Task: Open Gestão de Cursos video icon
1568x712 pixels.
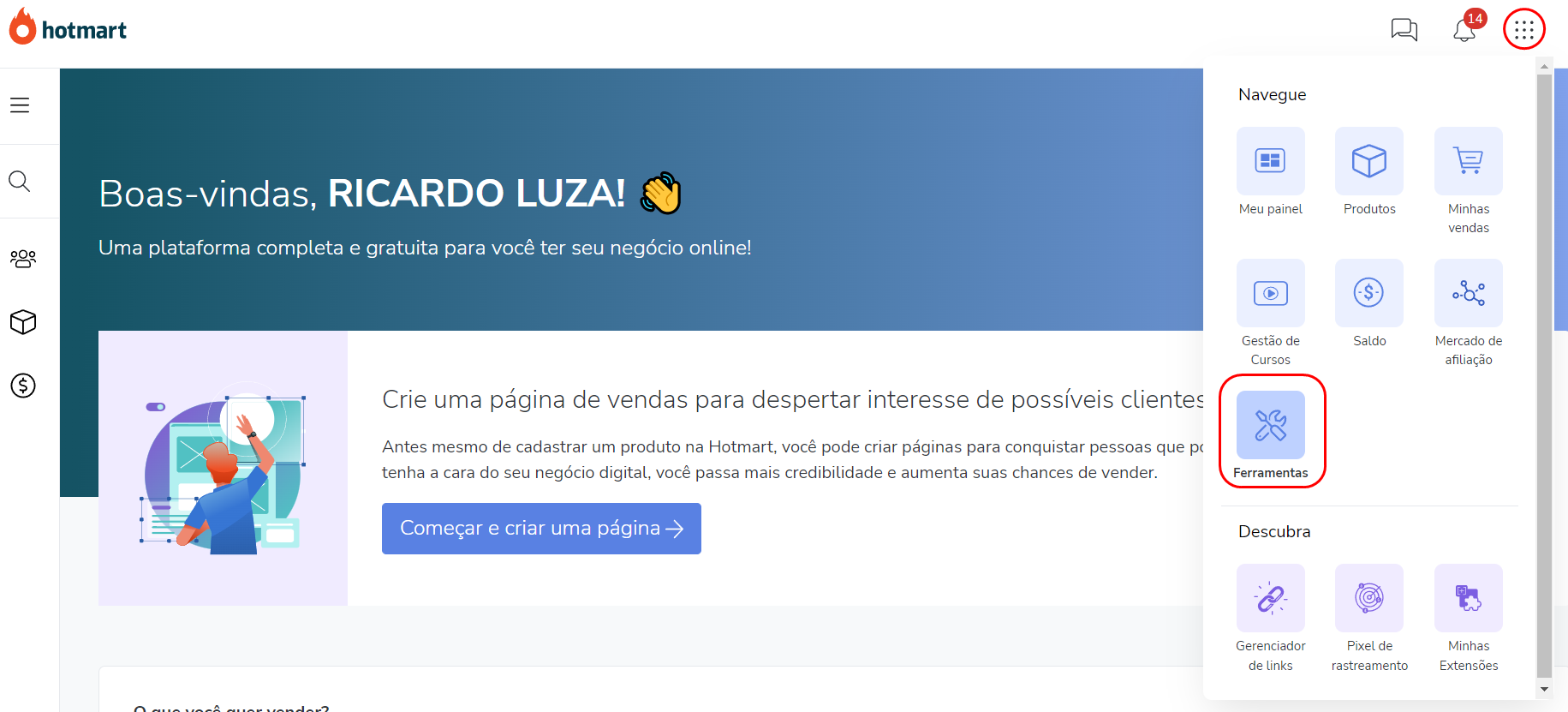Action: [1270, 293]
